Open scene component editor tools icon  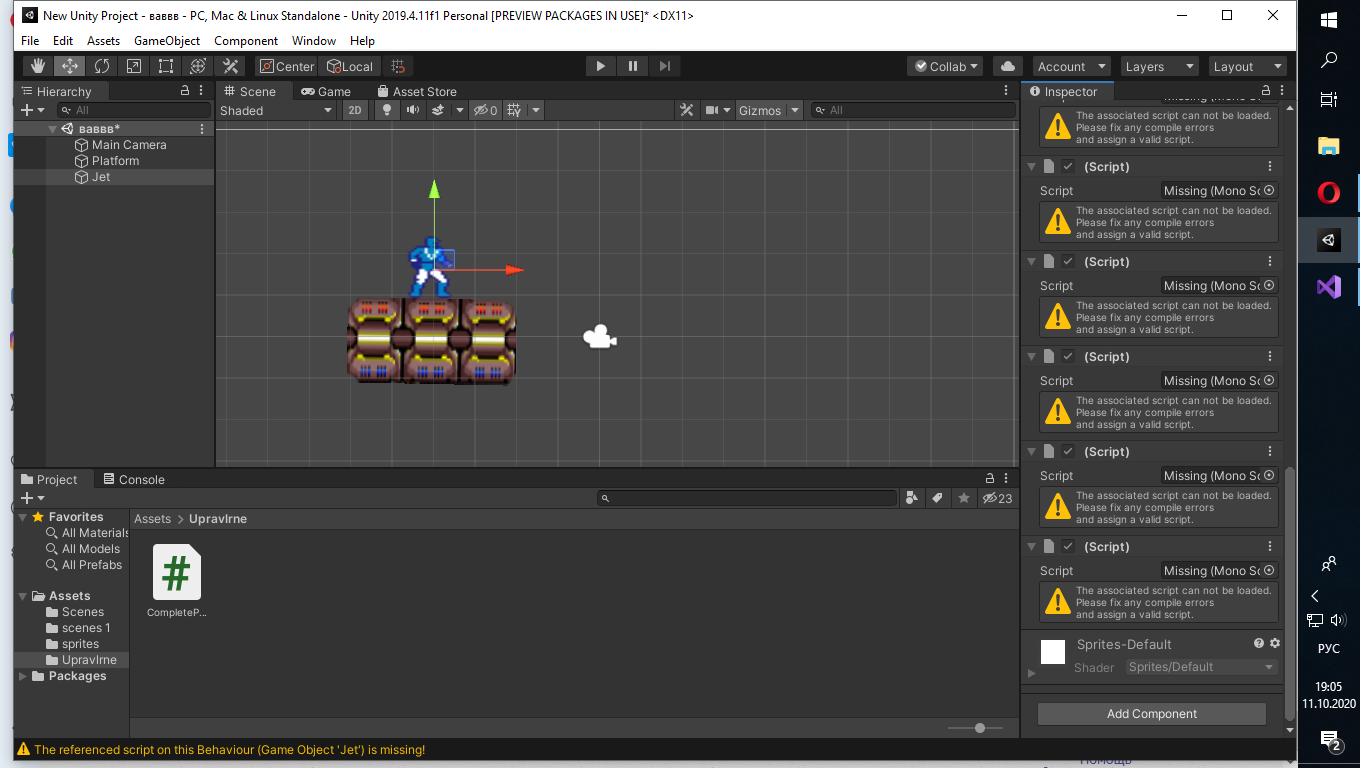[686, 110]
